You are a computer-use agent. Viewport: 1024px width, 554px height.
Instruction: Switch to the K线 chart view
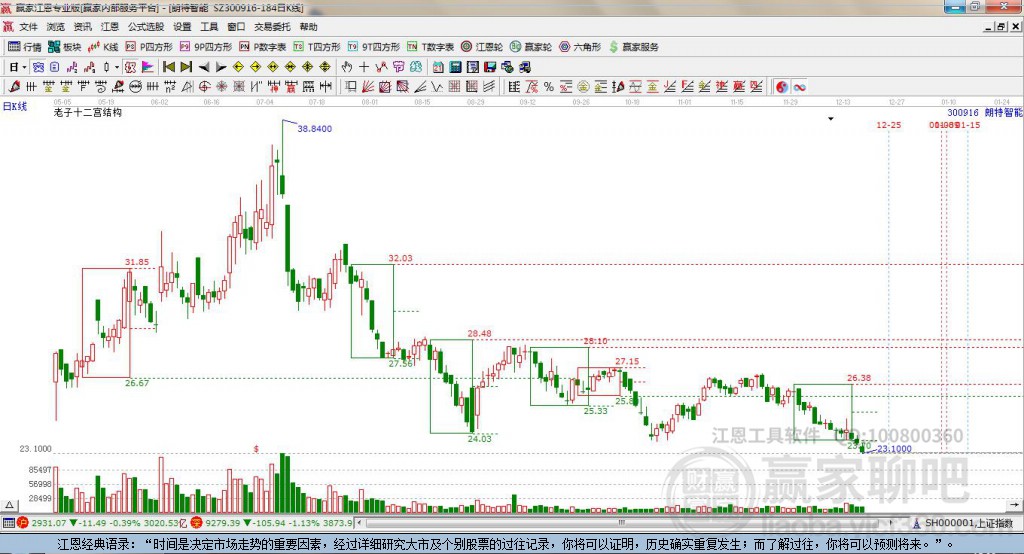click(x=103, y=47)
